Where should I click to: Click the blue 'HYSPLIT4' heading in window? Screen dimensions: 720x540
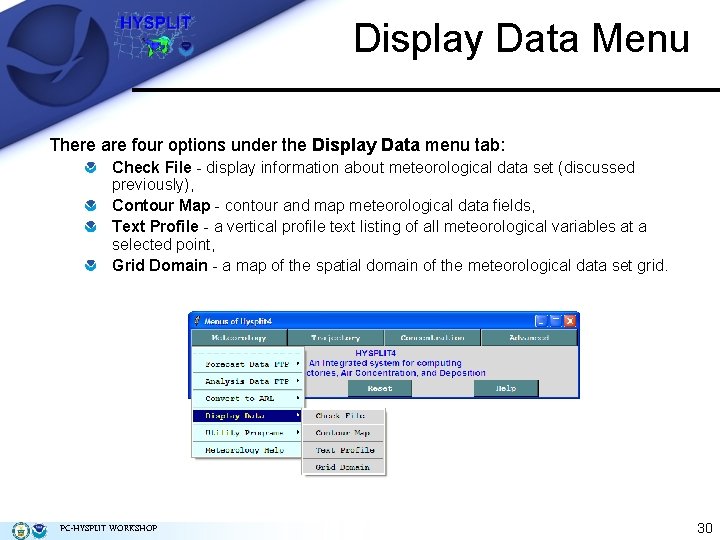tap(376, 353)
